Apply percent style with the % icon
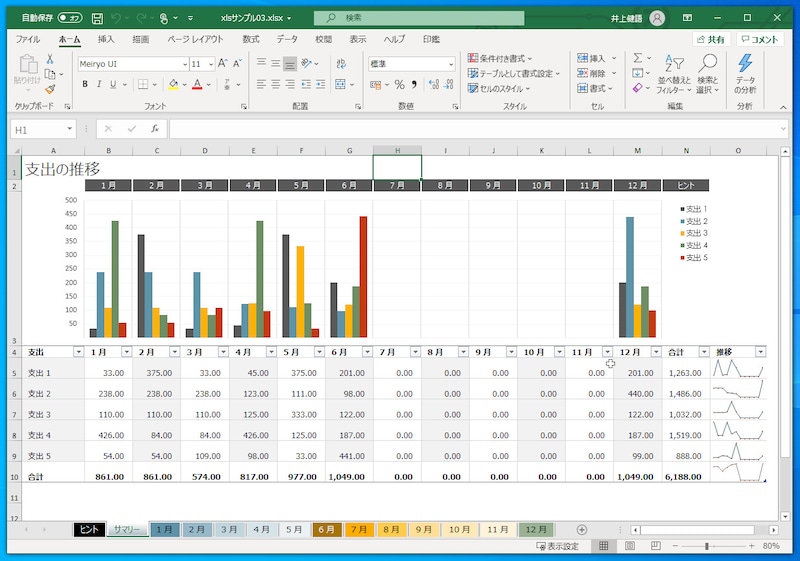800x561 pixels. pos(399,85)
